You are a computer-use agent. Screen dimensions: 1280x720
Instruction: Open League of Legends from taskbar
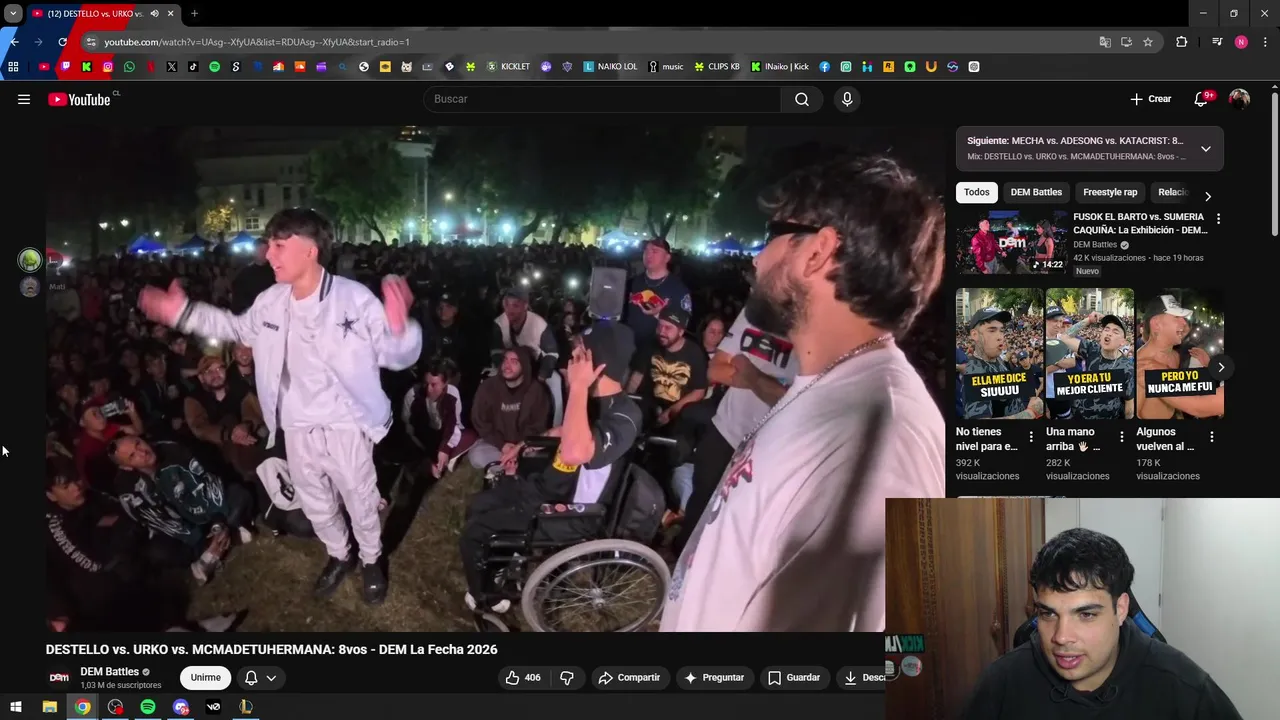(246, 707)
